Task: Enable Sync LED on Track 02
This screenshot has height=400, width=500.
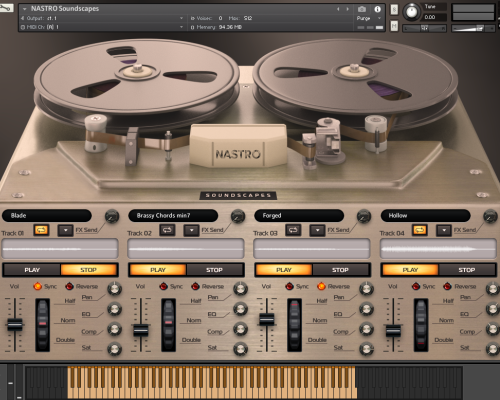Action: coord(163,286)
